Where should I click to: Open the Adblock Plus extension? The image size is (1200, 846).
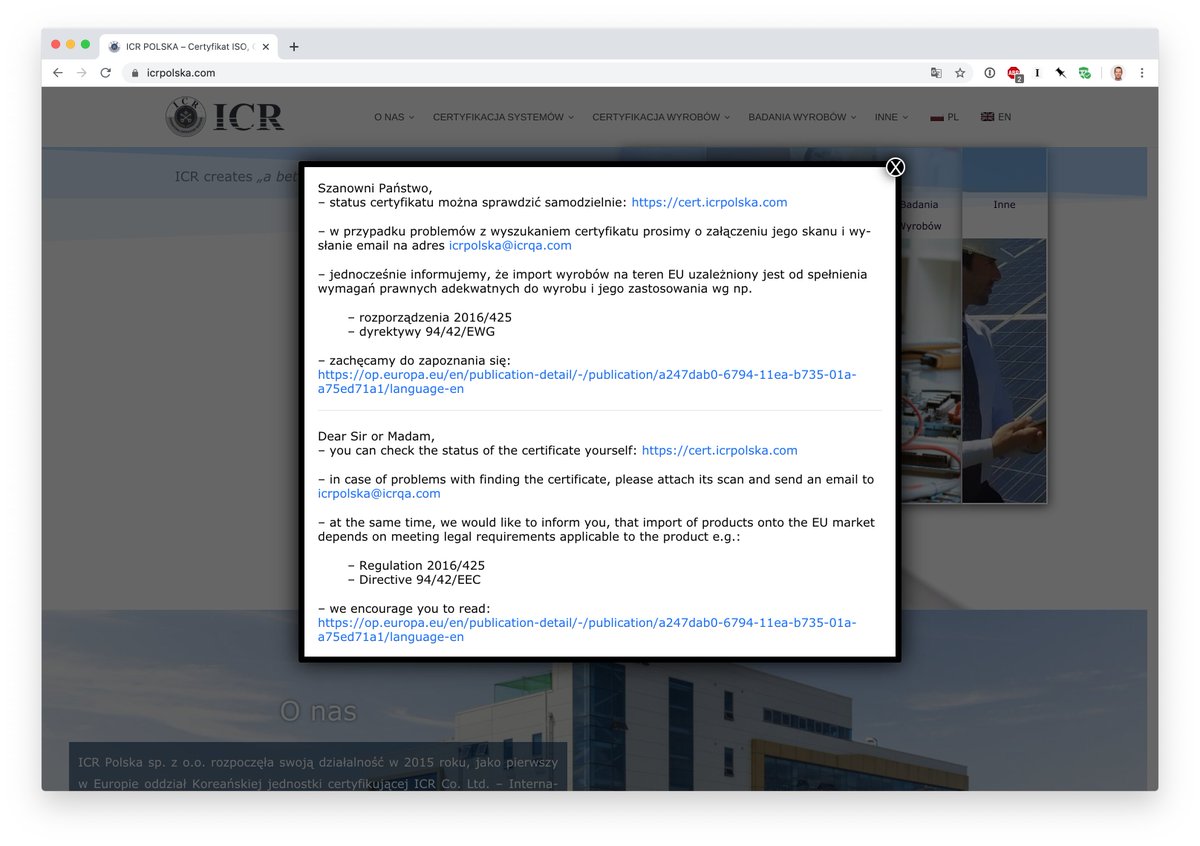coord(1014,73)
